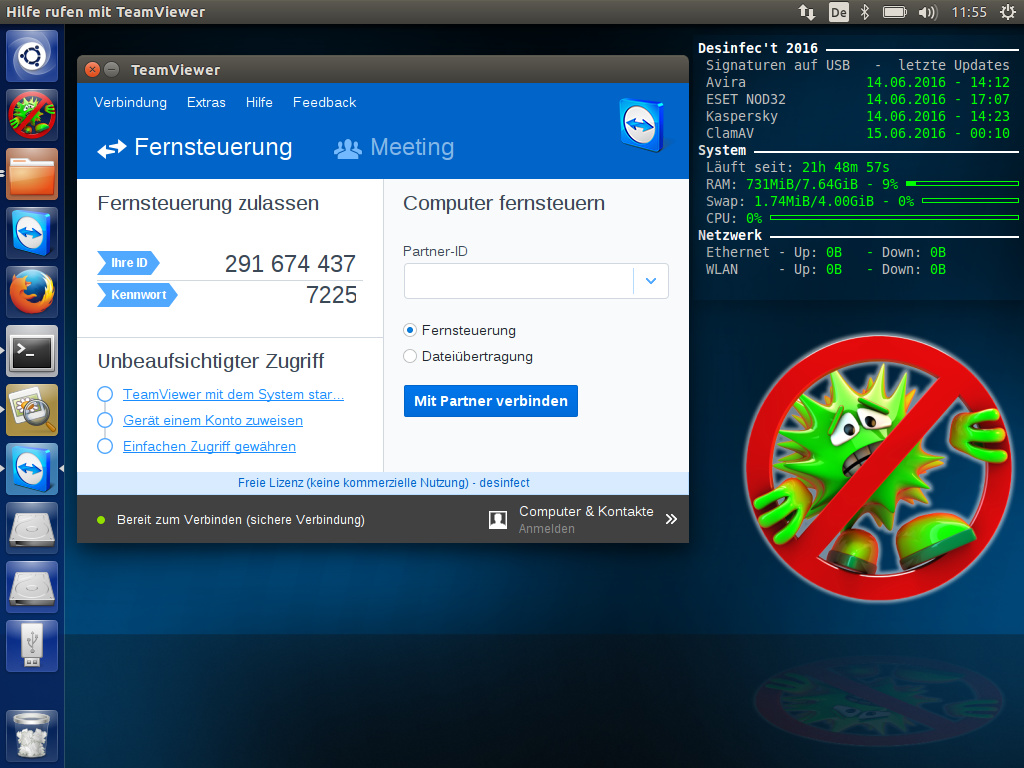This screenshot has height=768, width=1024.
Task: Click the TeamViewer logo in the header
Action: tap(642, 125)
